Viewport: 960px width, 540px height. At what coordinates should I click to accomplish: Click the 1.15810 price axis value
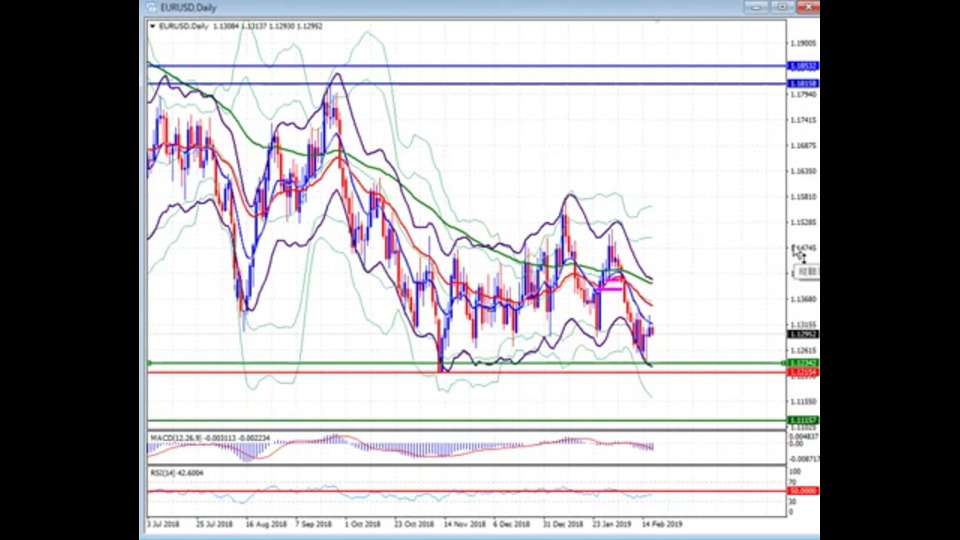tap(803, 197)
